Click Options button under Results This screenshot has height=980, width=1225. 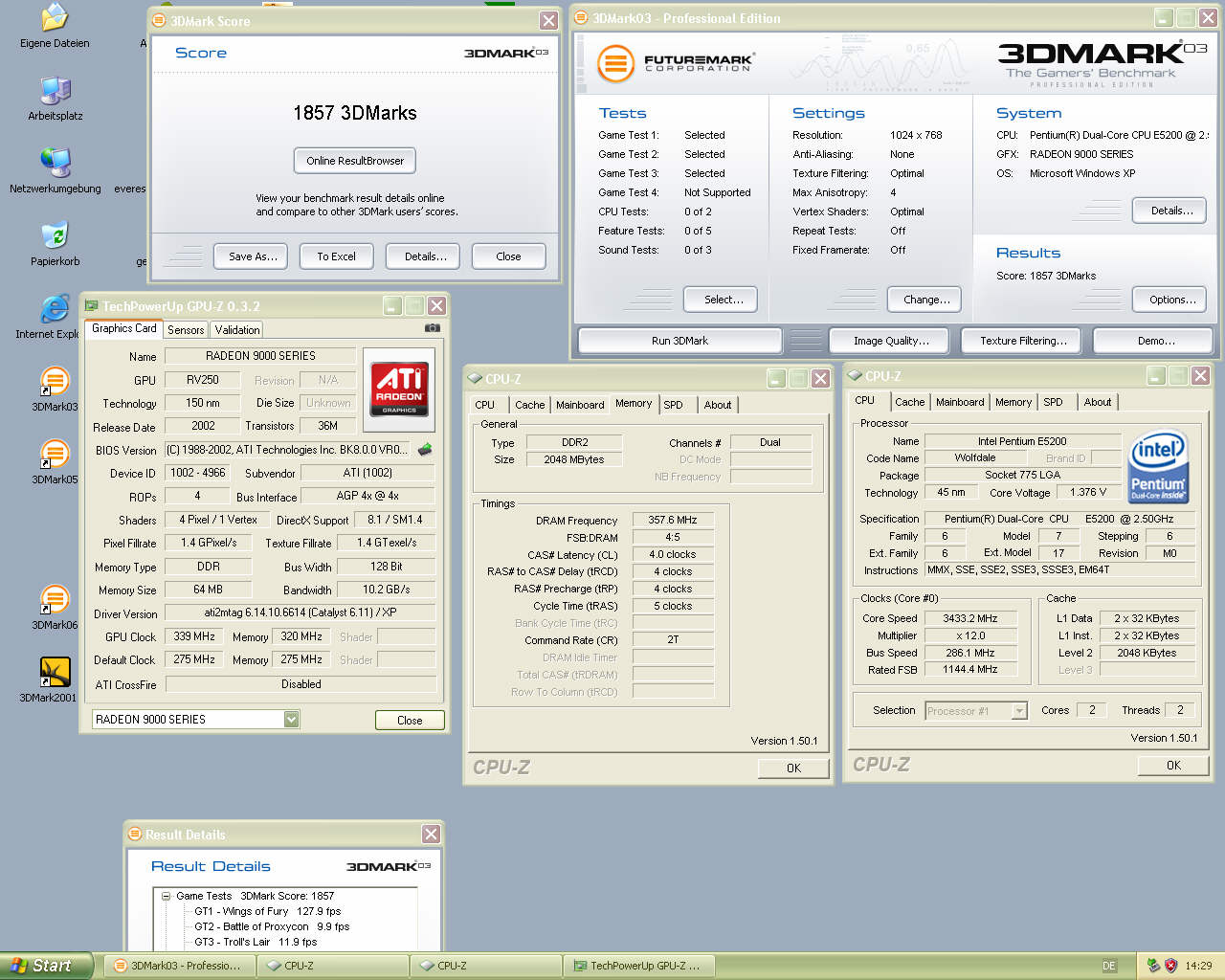[1169, 300]
